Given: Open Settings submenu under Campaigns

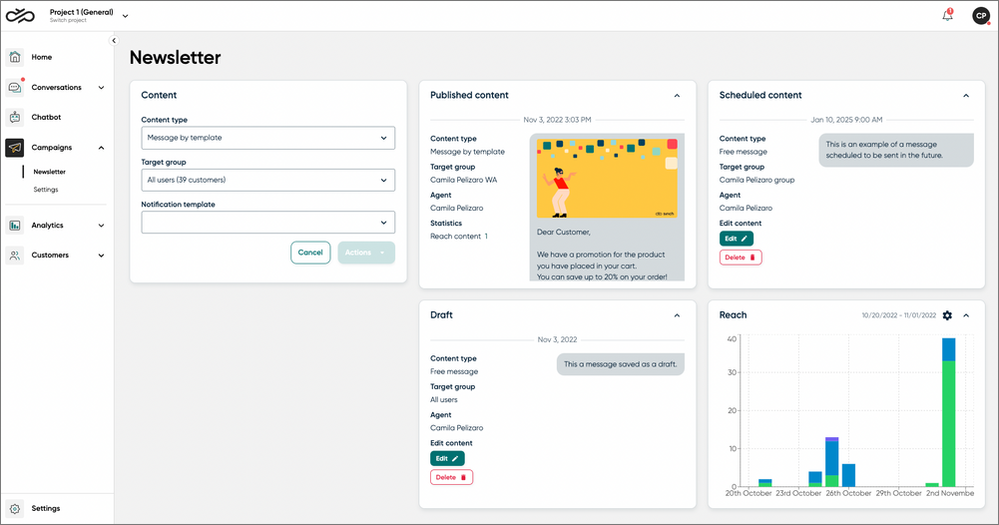Looking at the screenshot, I should click(45, 189).
